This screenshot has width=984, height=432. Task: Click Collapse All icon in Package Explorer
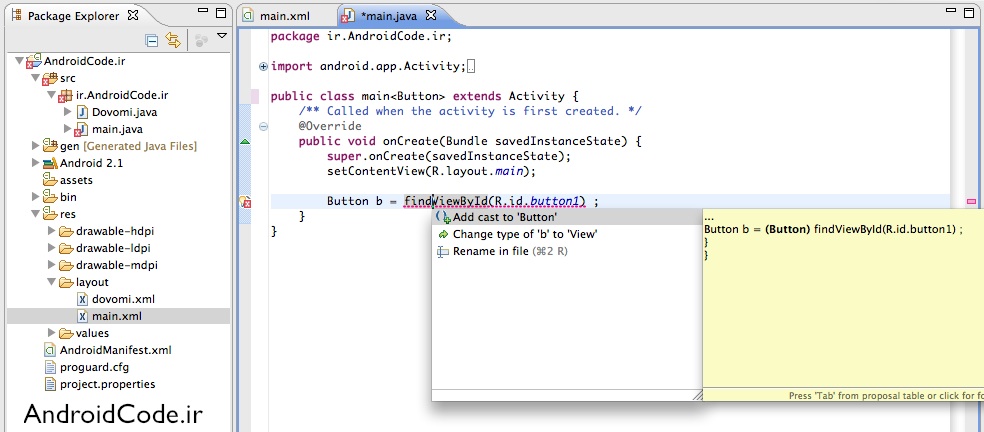[152, 40]
